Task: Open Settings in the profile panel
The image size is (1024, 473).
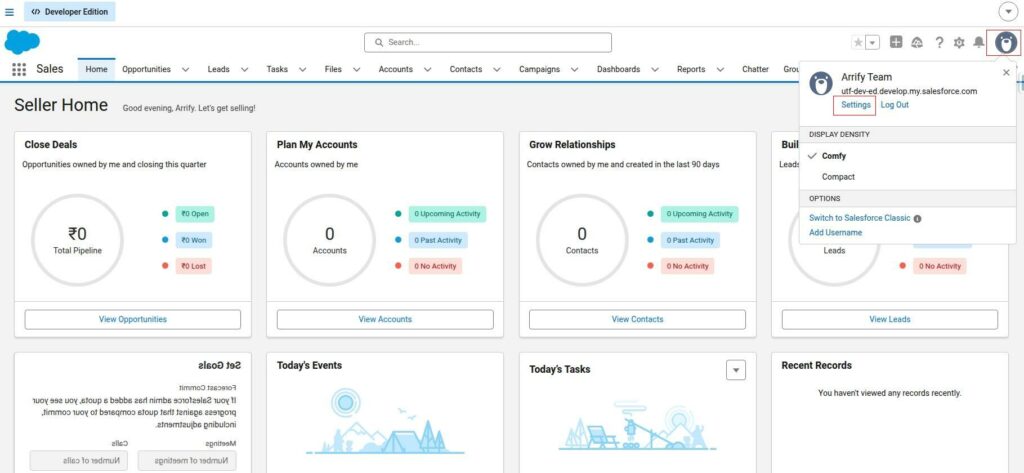Action: click(856, 105)
